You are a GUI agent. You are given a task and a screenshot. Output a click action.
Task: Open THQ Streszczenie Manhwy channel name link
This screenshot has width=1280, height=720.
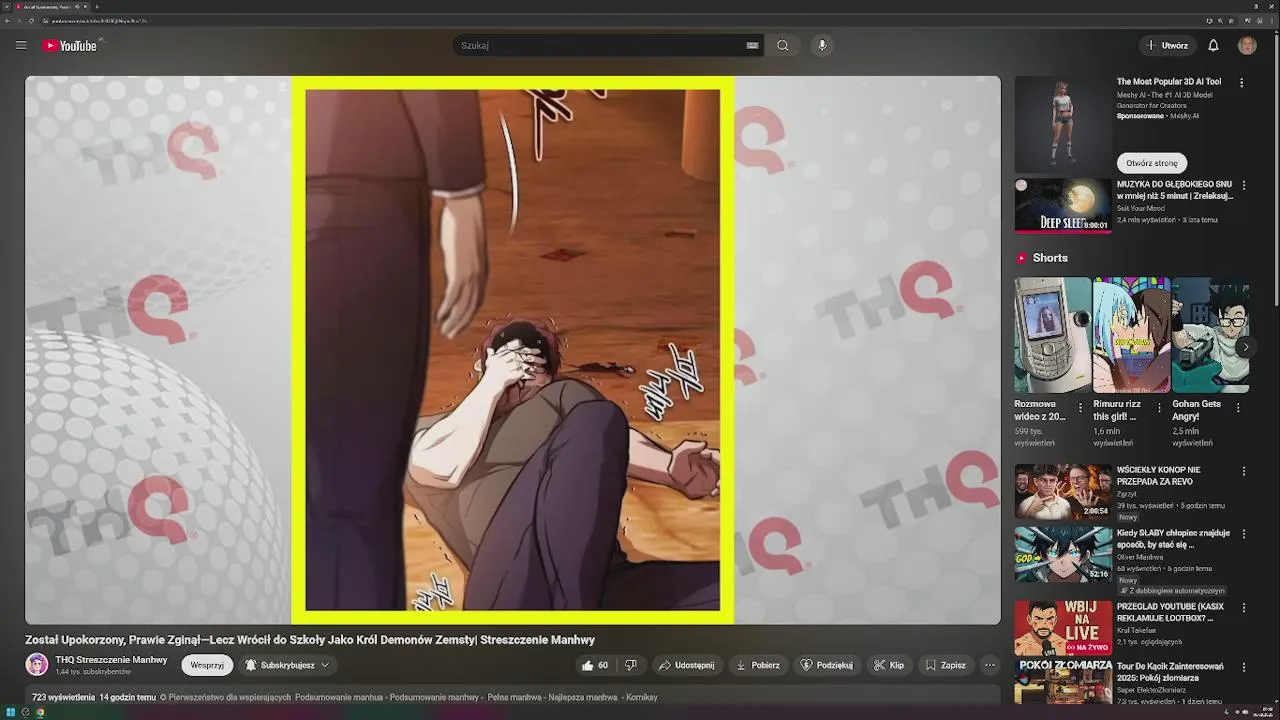[x=111, y=660]
